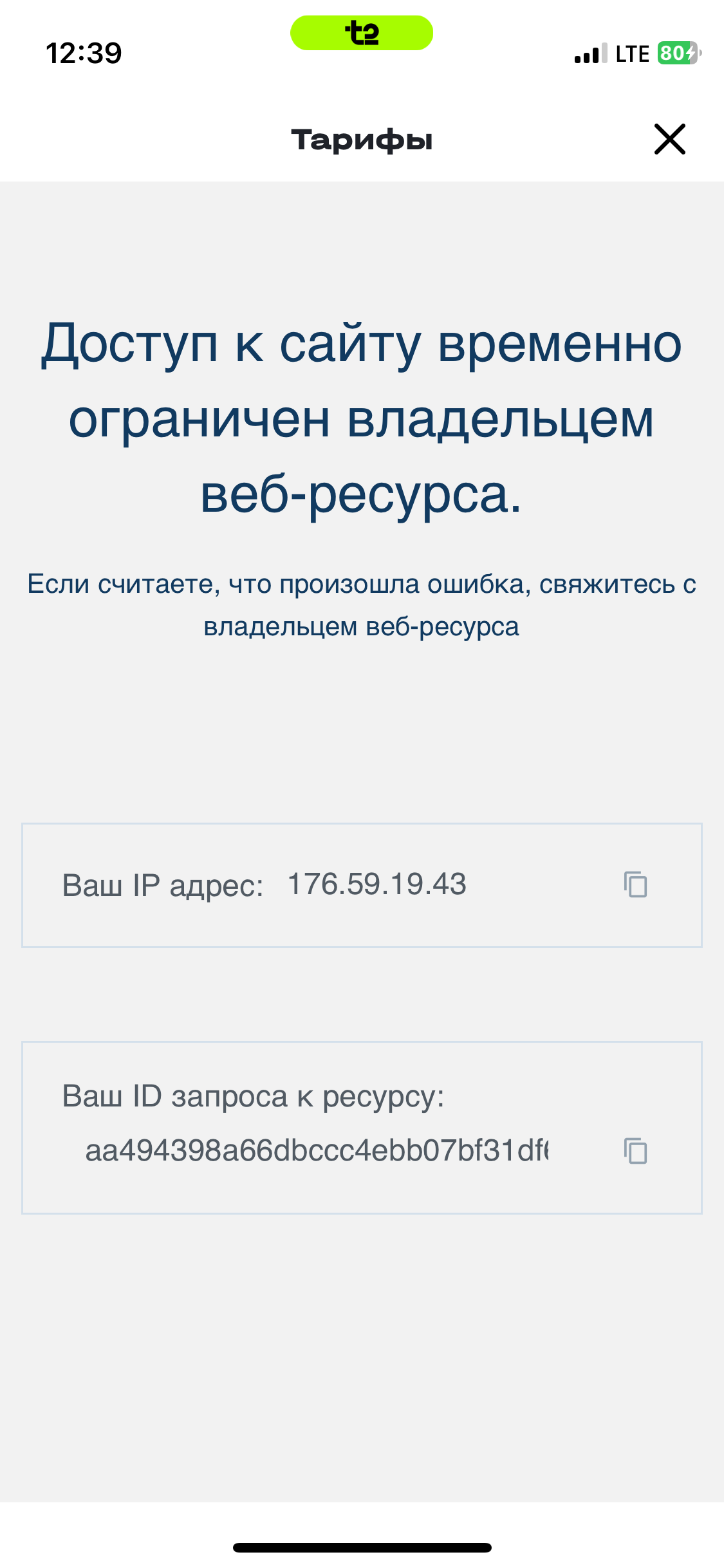Screen dimensions: 724x1568
Task: Tap the green t2 logo pill
Action: [x=362, y=33]
